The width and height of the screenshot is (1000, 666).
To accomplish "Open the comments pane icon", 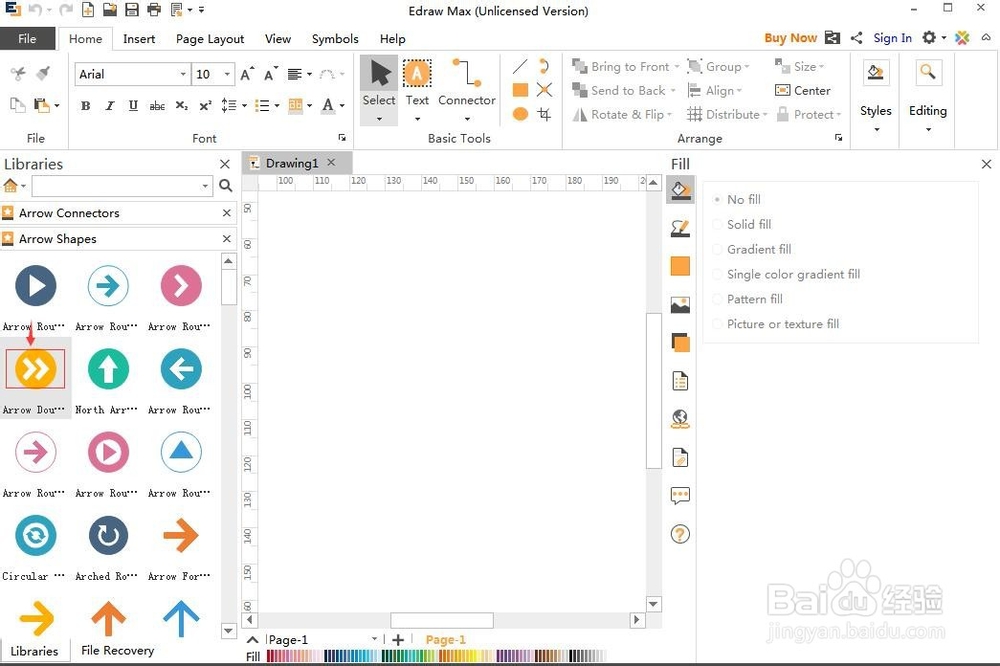I will [x=680, y=496].
